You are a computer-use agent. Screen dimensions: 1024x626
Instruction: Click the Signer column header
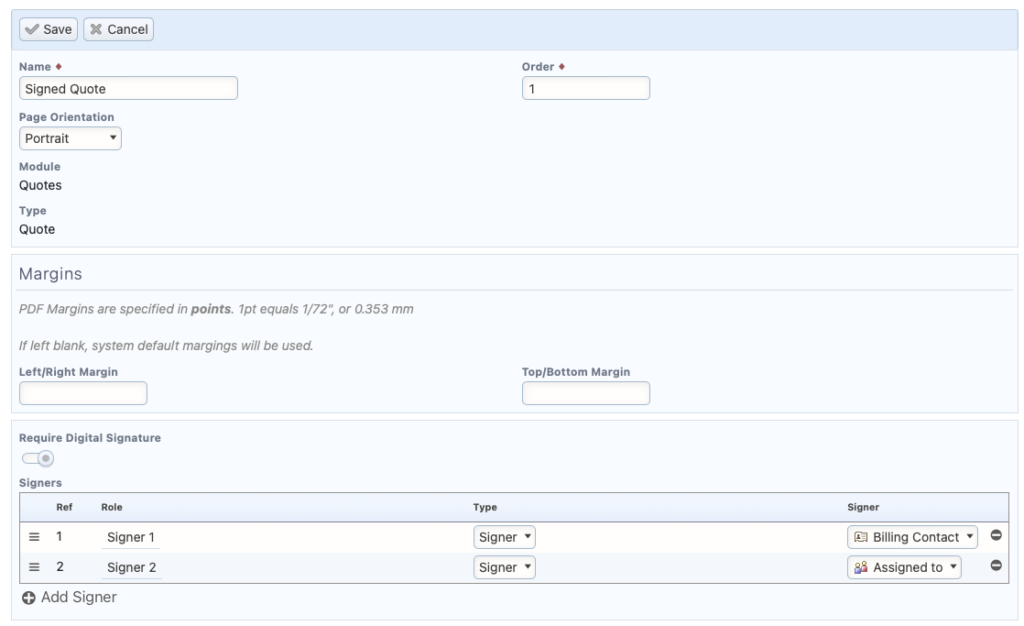[863, 507]
